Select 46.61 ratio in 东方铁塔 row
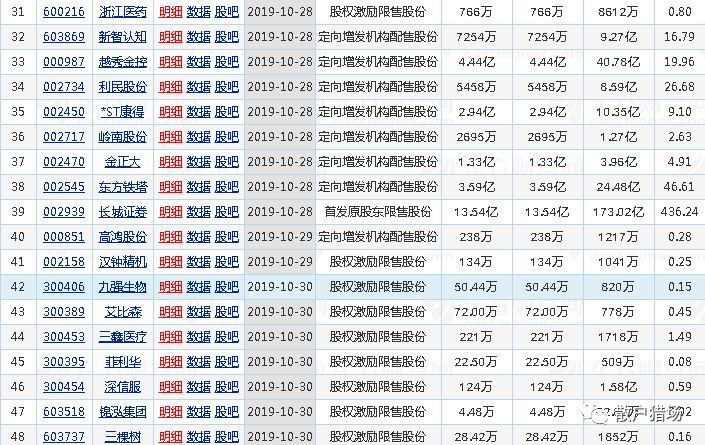The image size is (705, 445). click(x=679, y=187)
